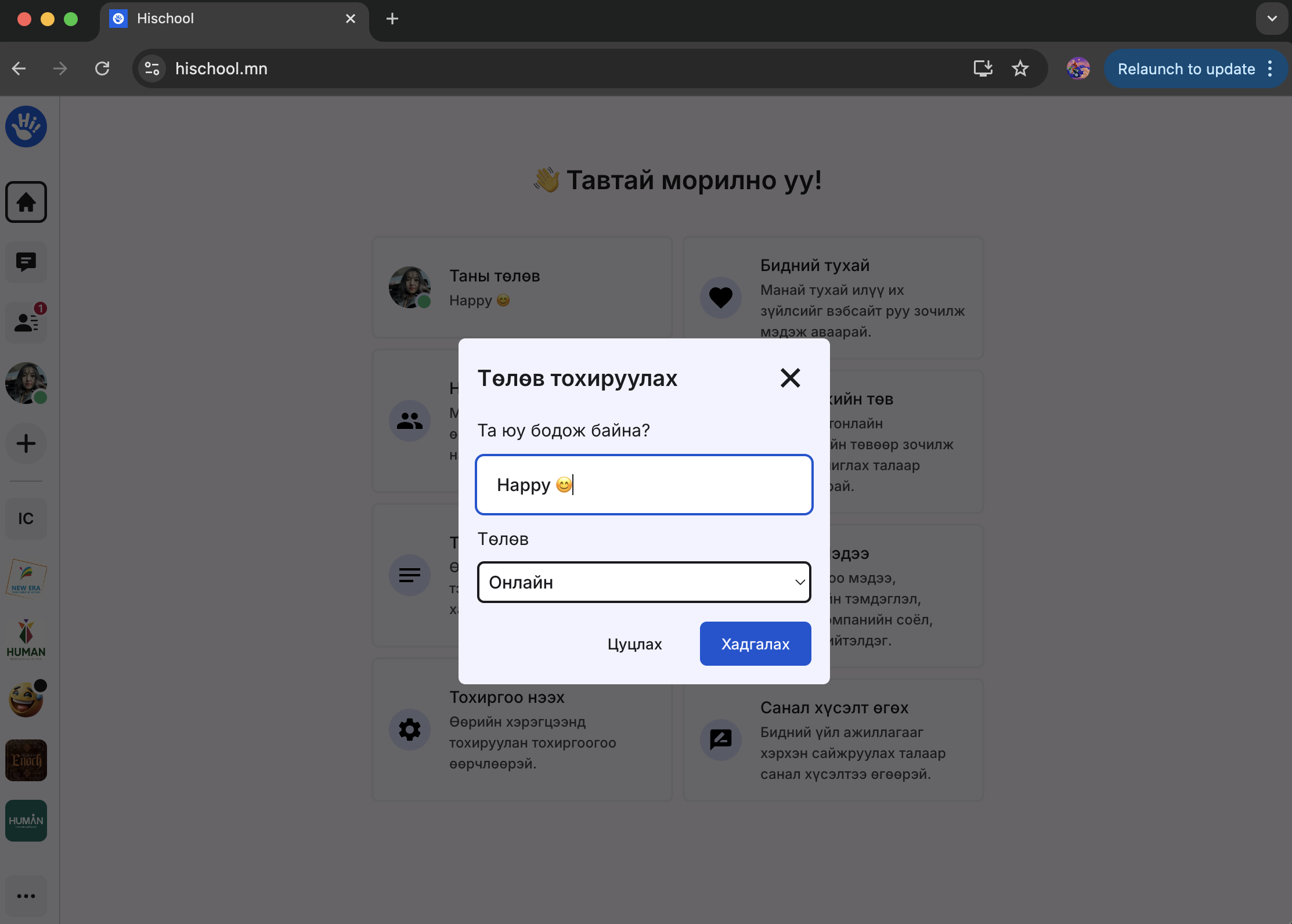Open contacts icon with notification badge
1292x924 pixels.
[x=26, y=322]
